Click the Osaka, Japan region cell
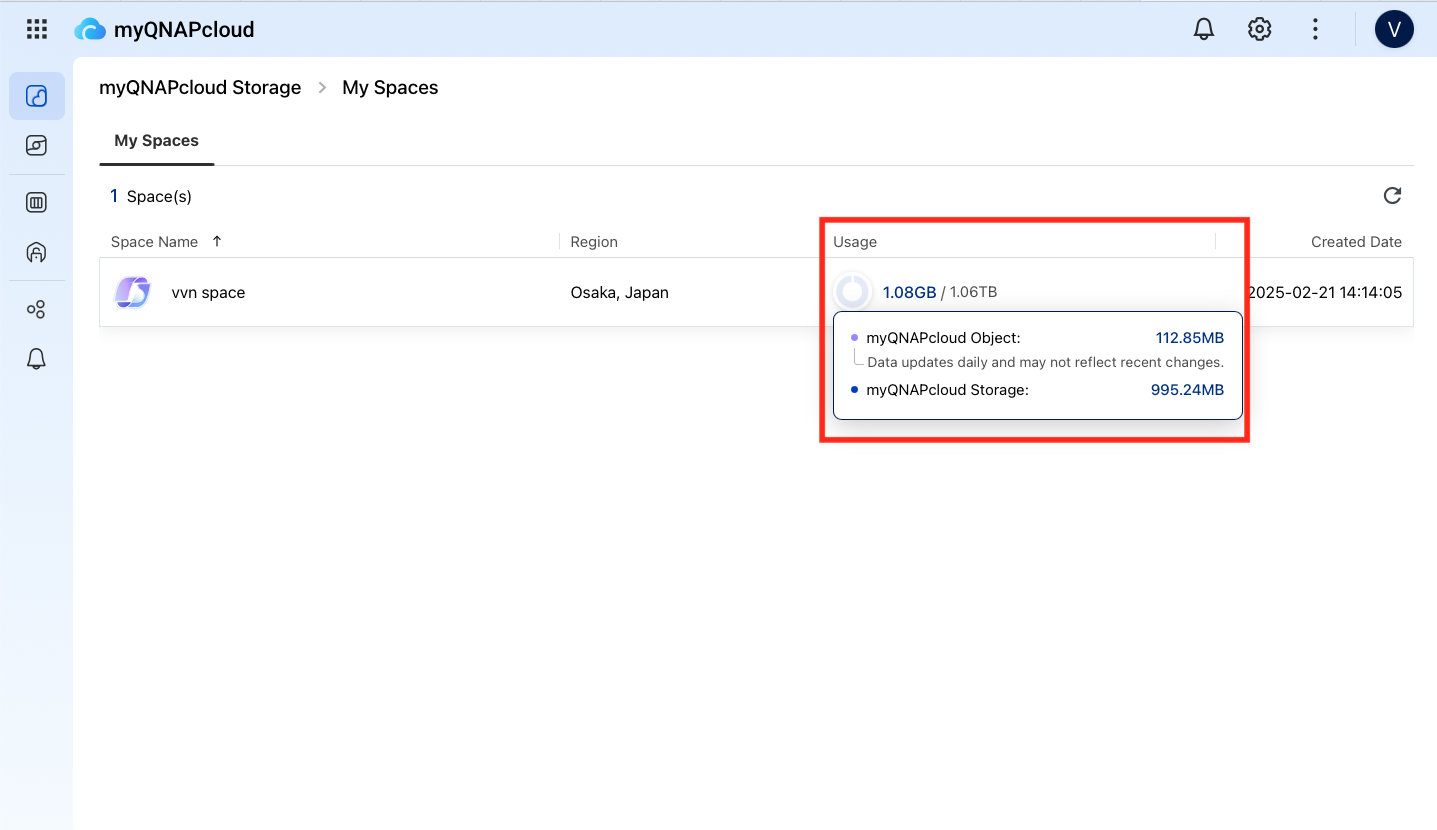Screen dimensions: 1437x830 tap(619, 293)
